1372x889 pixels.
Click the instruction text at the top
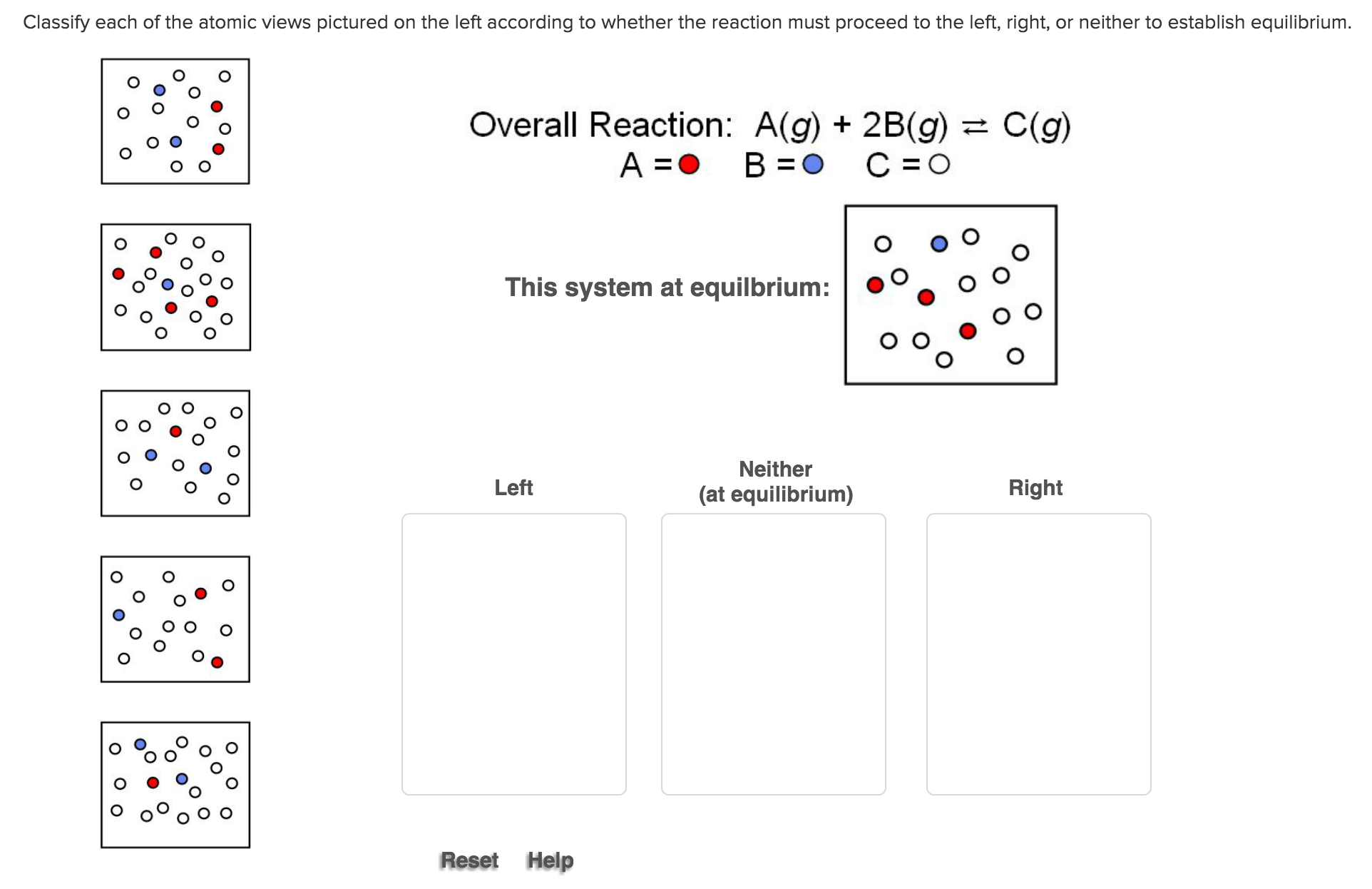coord(685,21)
